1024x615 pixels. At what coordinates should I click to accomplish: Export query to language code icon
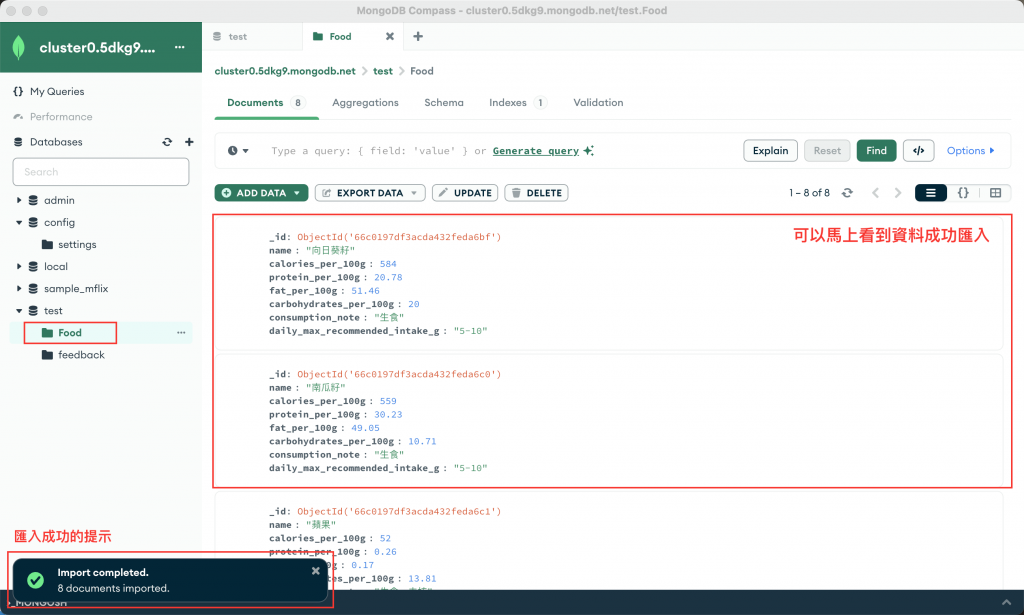[x=918, y=151]
